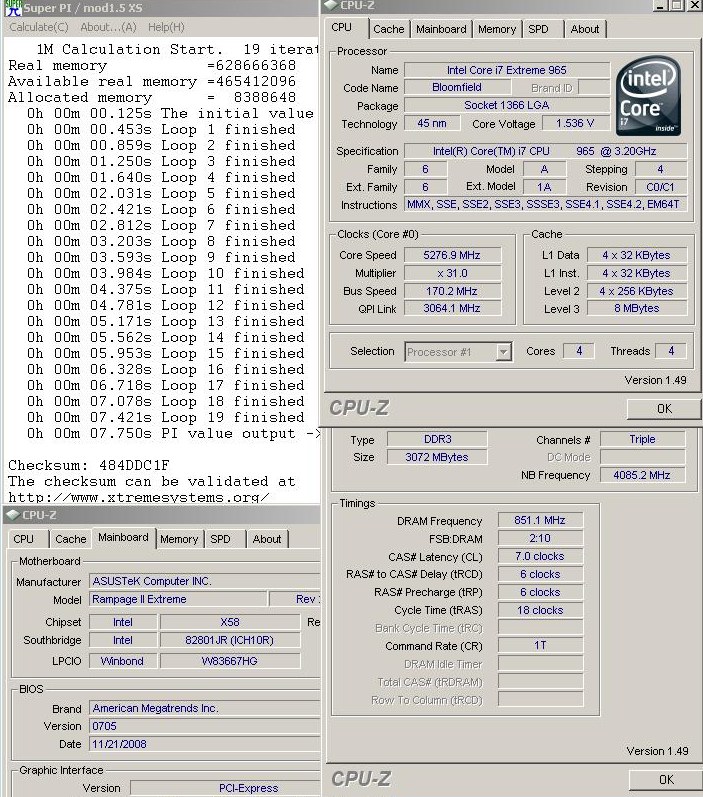Click the Manufacturer value ASUSTeK Computer INC.

tap(204, 581)
